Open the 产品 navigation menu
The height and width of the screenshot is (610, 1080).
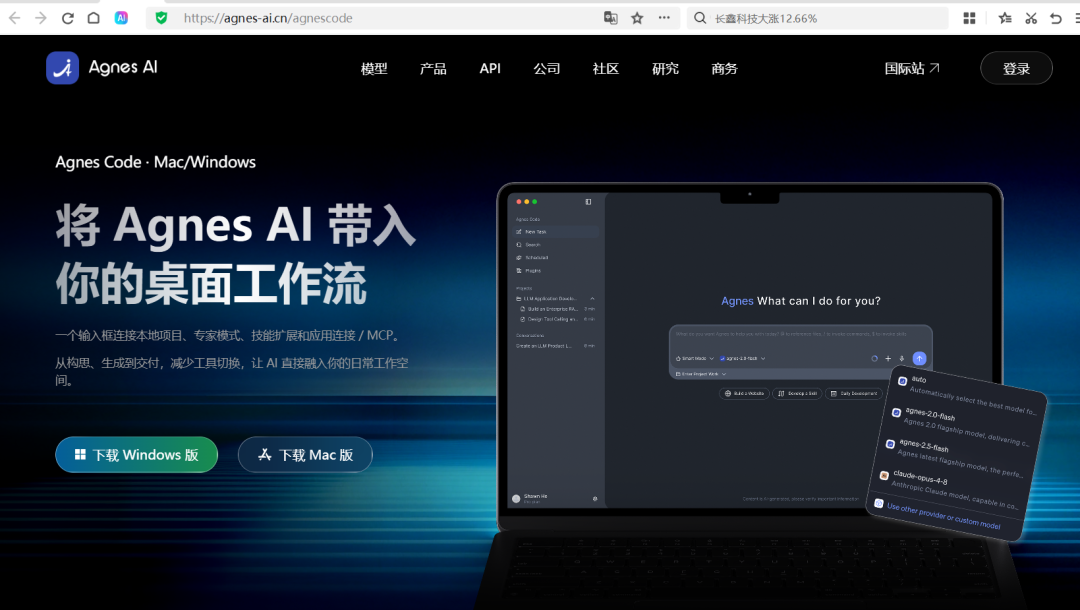pyautogui.click(x=433, y=68)
